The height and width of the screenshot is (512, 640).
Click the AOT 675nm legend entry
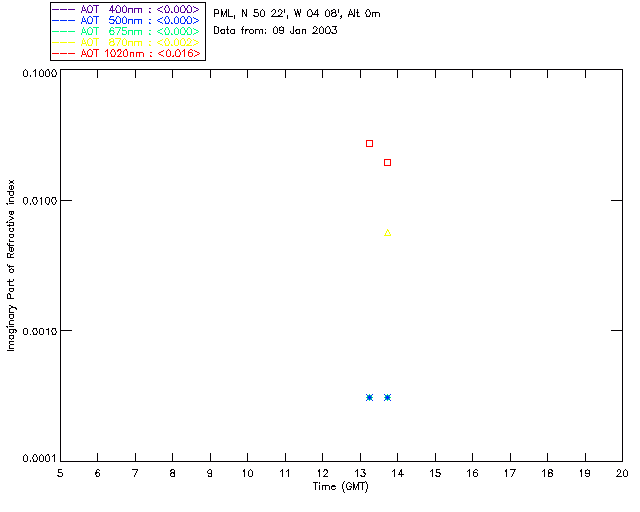coord(126,31)
